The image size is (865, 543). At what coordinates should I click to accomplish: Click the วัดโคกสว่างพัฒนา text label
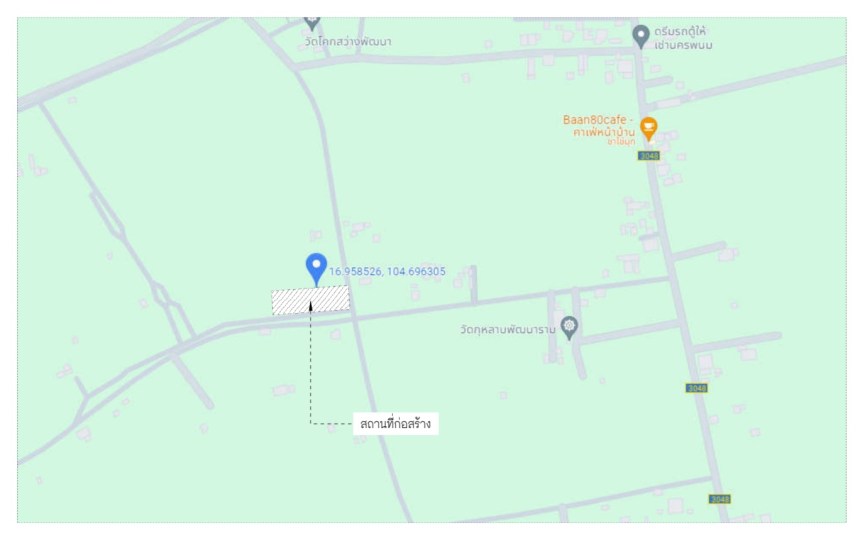tap(348, 42)
